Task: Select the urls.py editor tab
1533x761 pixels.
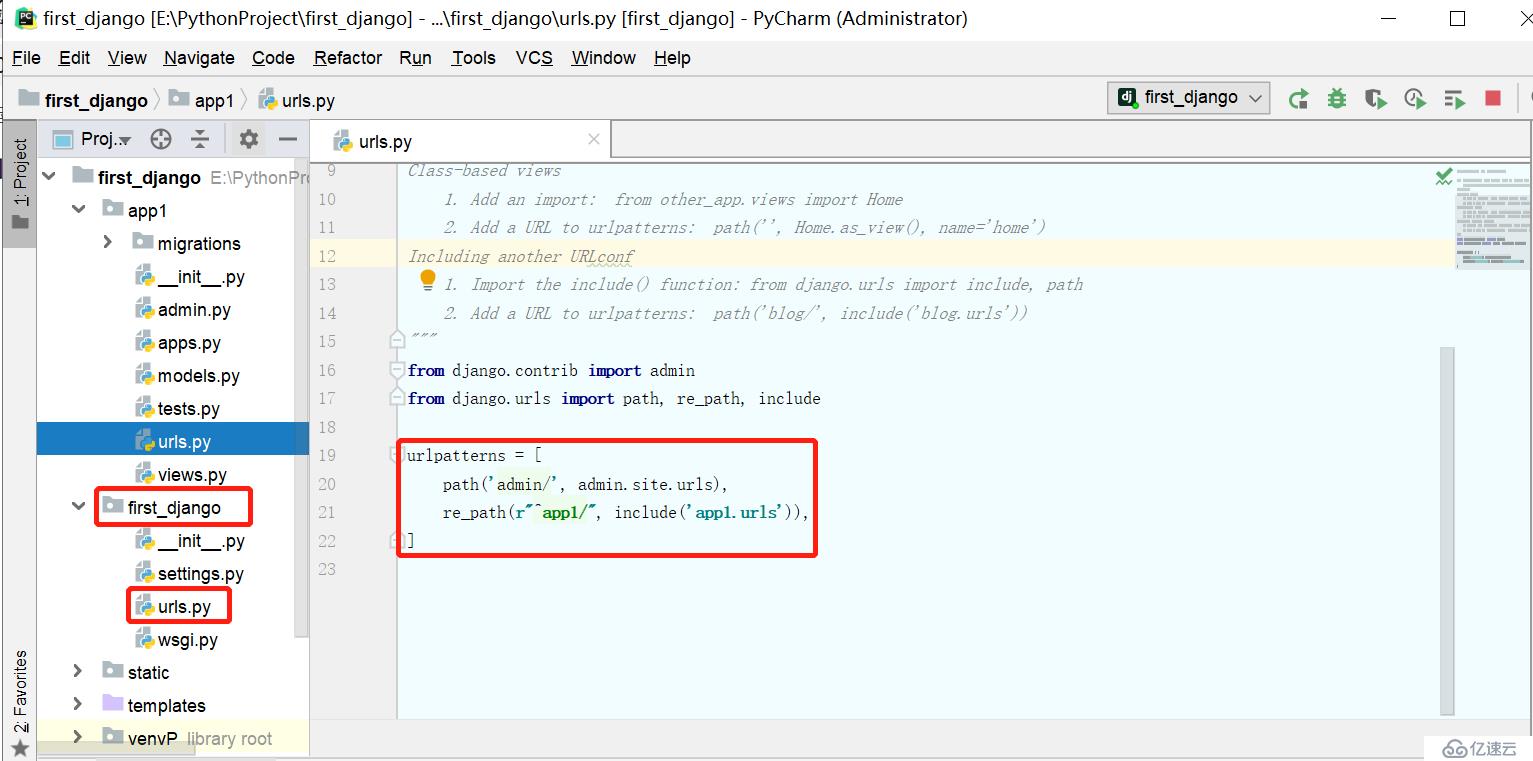Action: 459,142
